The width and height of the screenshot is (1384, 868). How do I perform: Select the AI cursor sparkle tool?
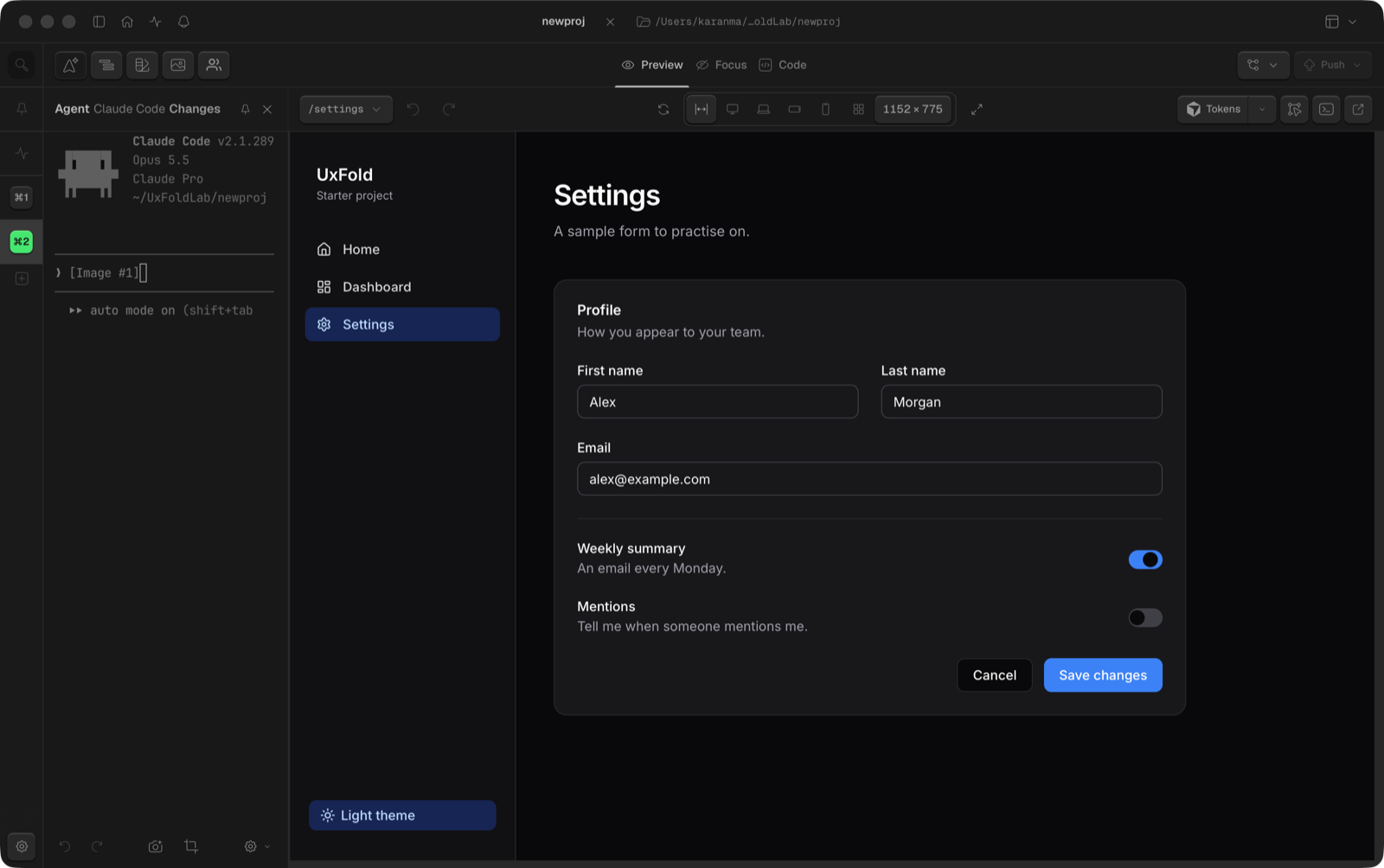tap(71, 65)
